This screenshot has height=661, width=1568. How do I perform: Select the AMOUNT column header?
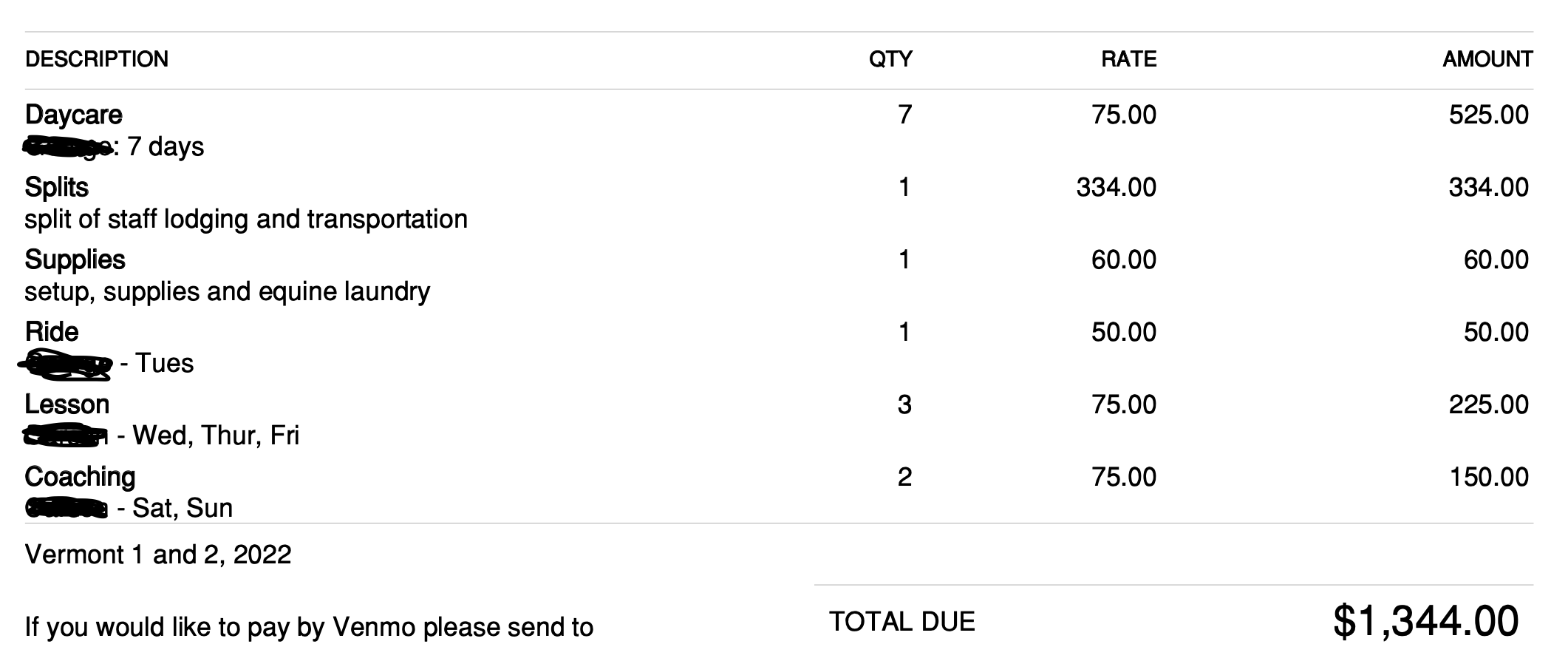pyautogui.click(x=1487, y=59)
